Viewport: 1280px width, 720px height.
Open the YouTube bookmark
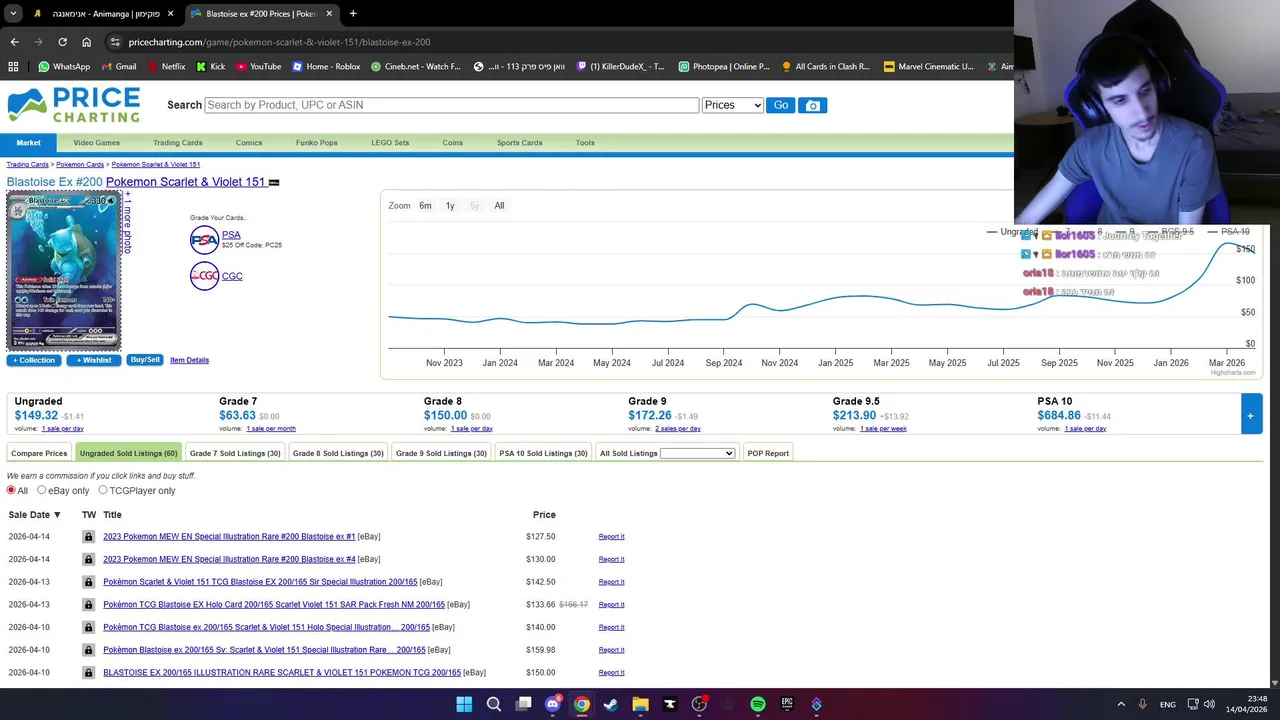tap(258, 67)
